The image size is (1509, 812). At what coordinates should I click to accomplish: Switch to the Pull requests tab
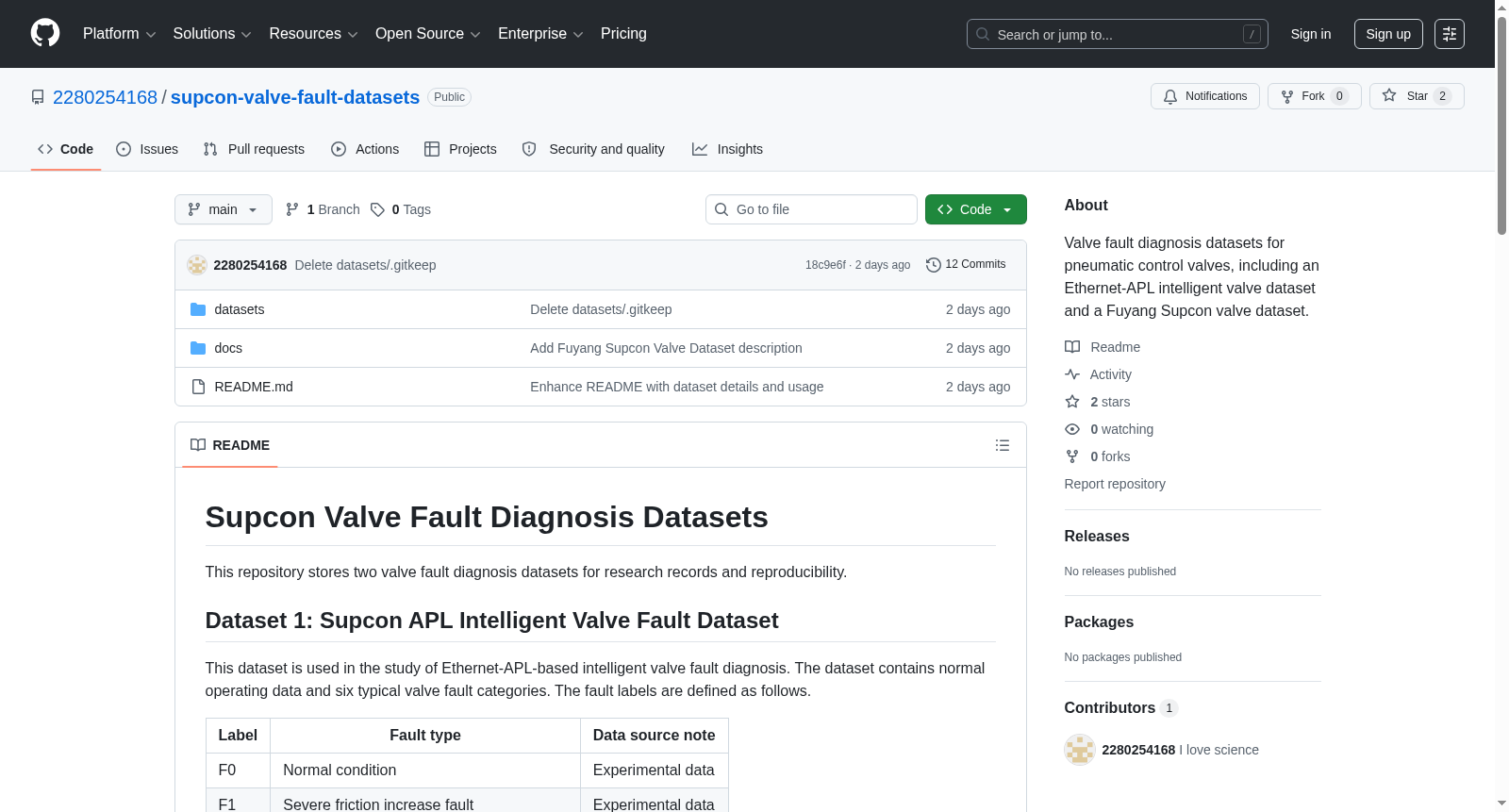254,149
